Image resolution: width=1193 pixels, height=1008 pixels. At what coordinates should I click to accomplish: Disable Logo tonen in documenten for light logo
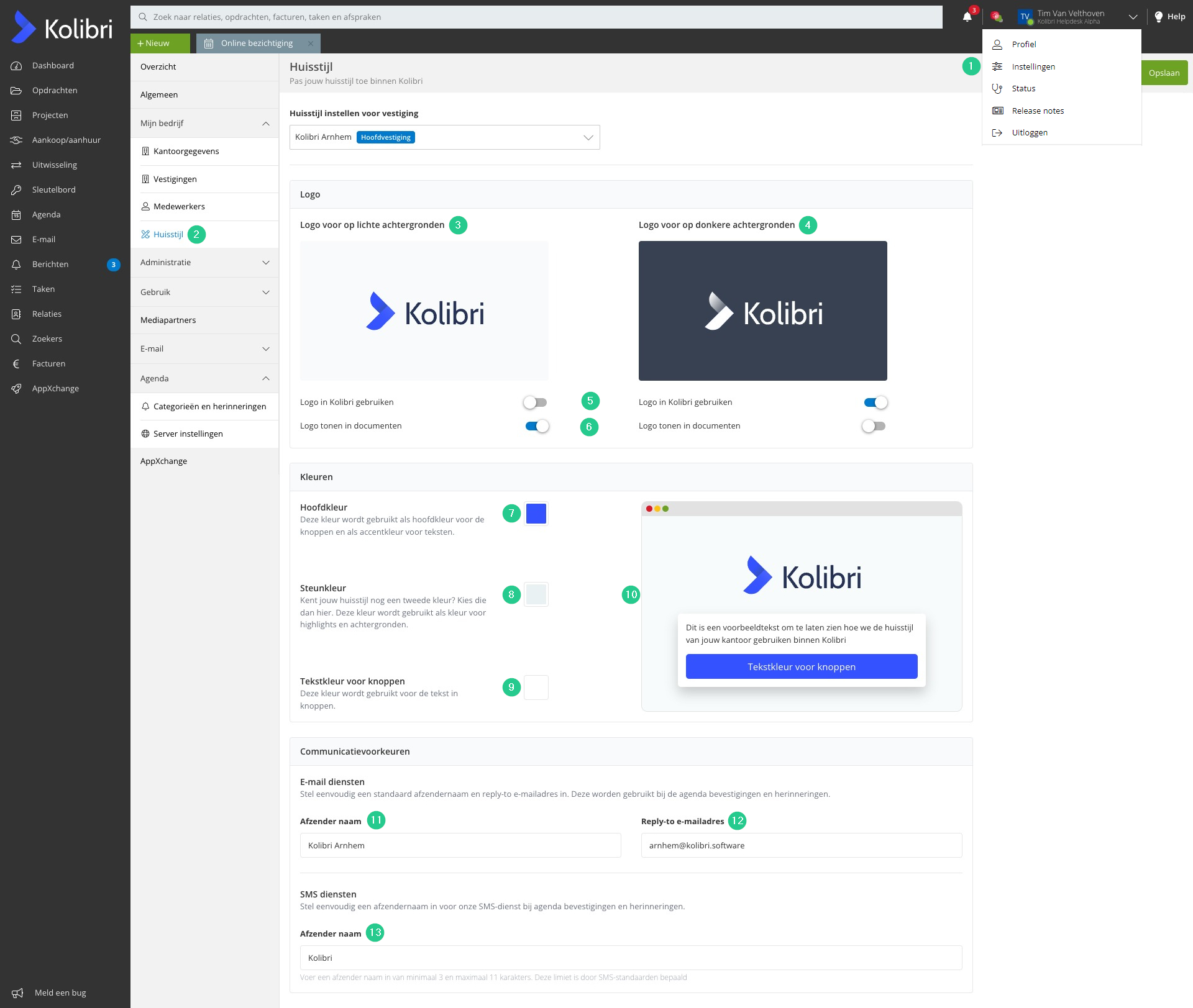point(537,426)
